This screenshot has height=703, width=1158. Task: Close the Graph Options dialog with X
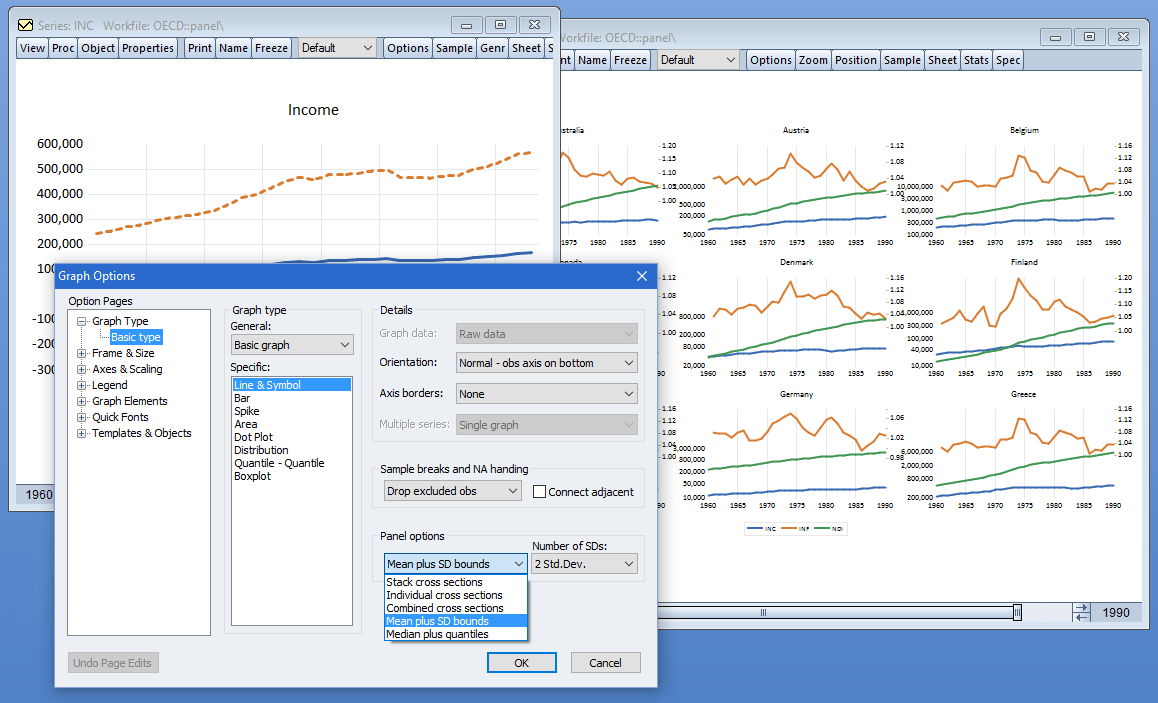642,275
